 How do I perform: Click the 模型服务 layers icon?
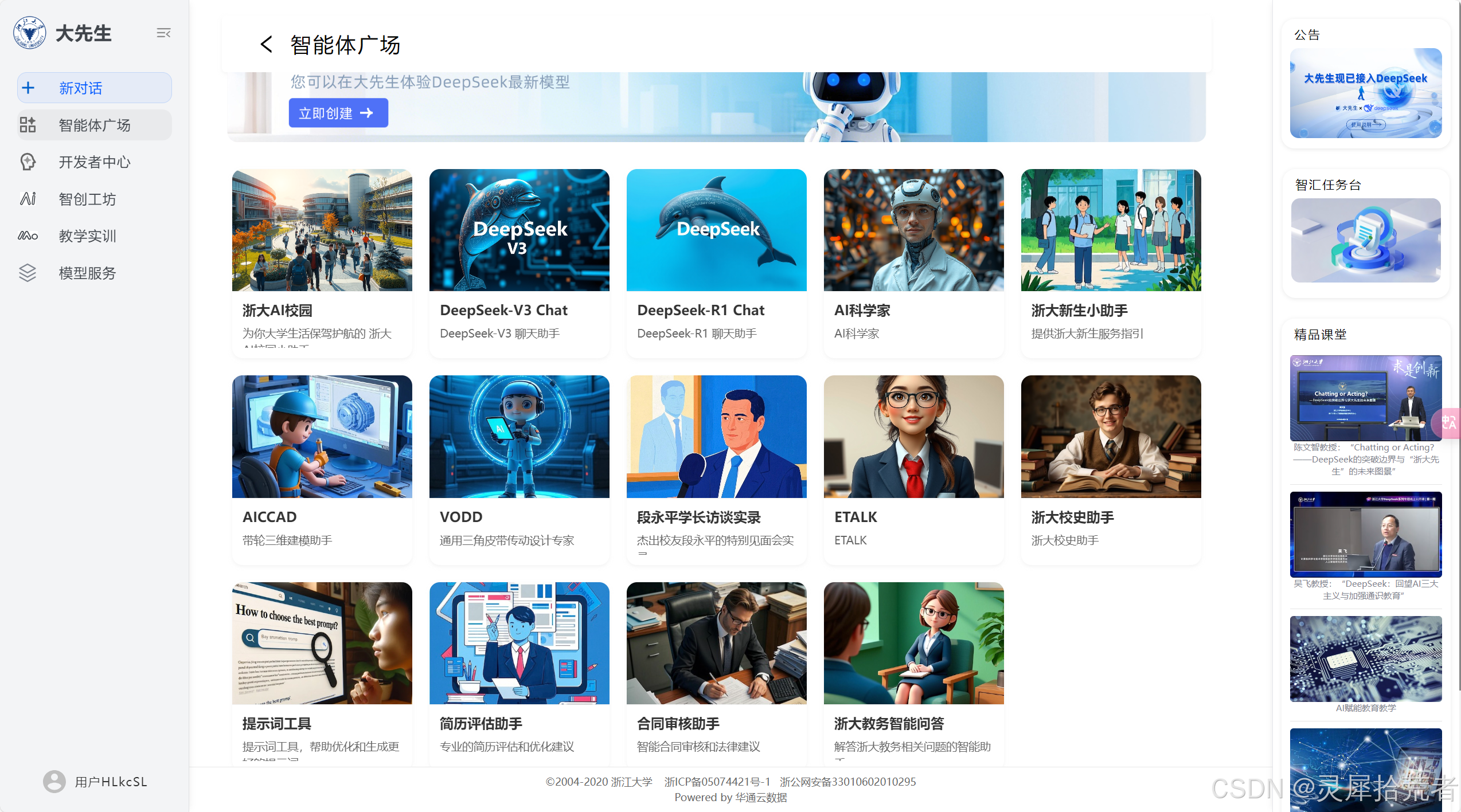[28, 273]
